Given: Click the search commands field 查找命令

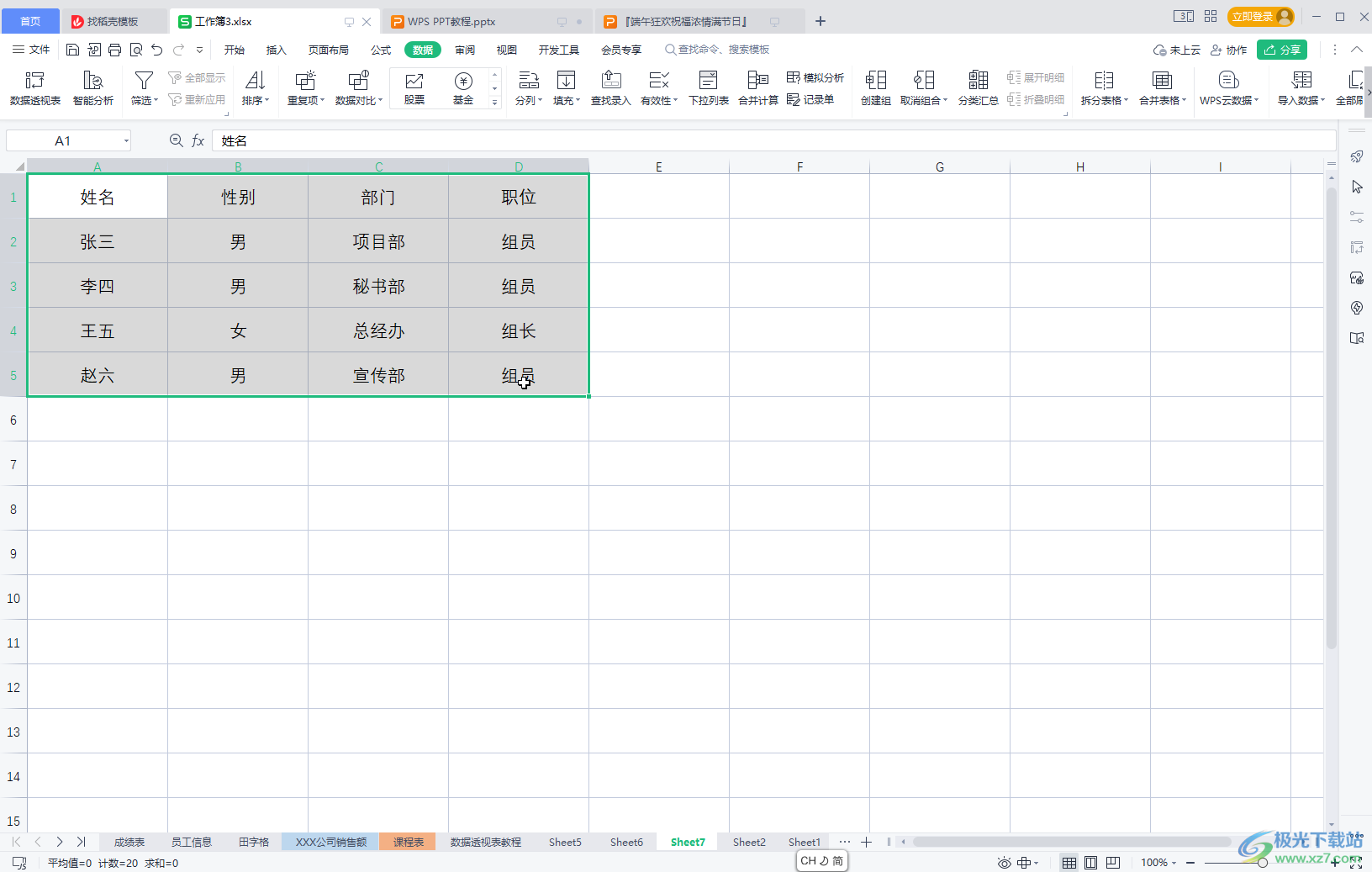Looking at the screenshot, I should tap(717, 50).
